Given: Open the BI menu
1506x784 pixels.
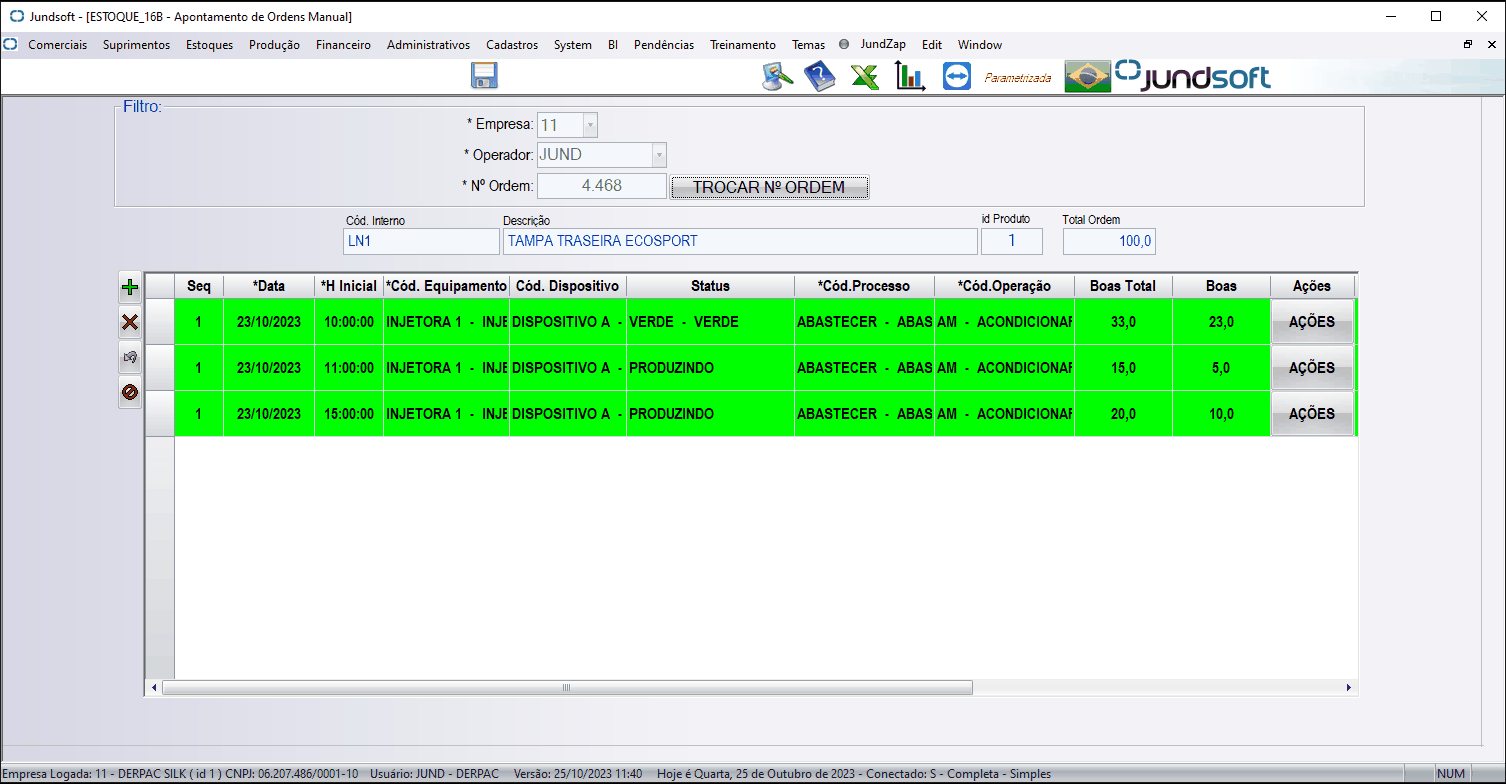Looking at the screenshot, I should click(613, 45).
